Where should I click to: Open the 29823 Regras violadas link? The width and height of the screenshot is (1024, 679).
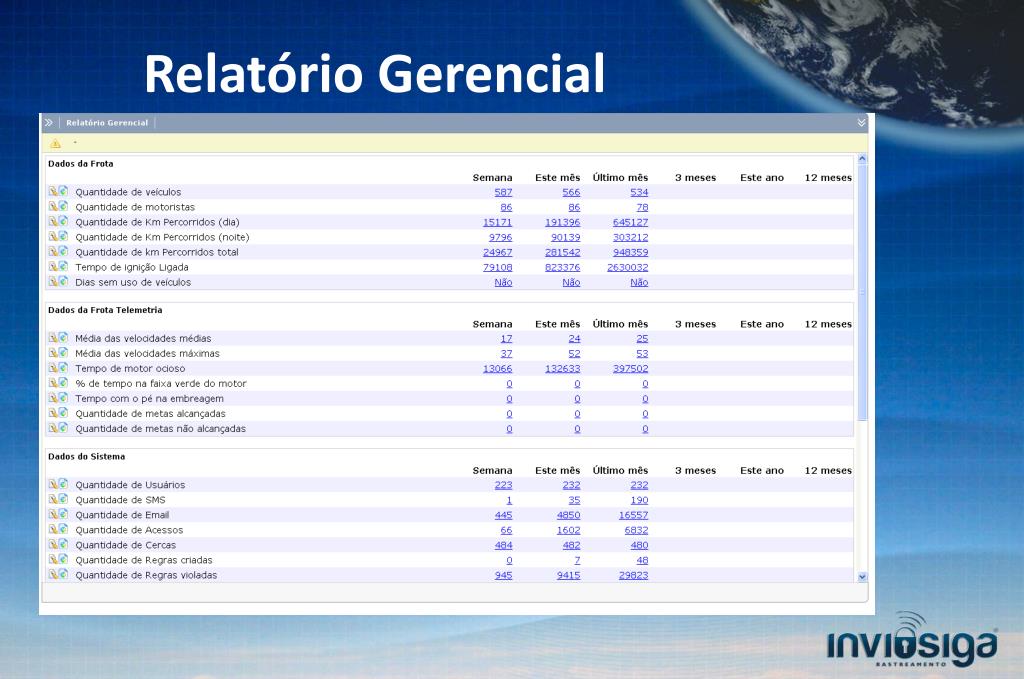(x=633, y=575)
